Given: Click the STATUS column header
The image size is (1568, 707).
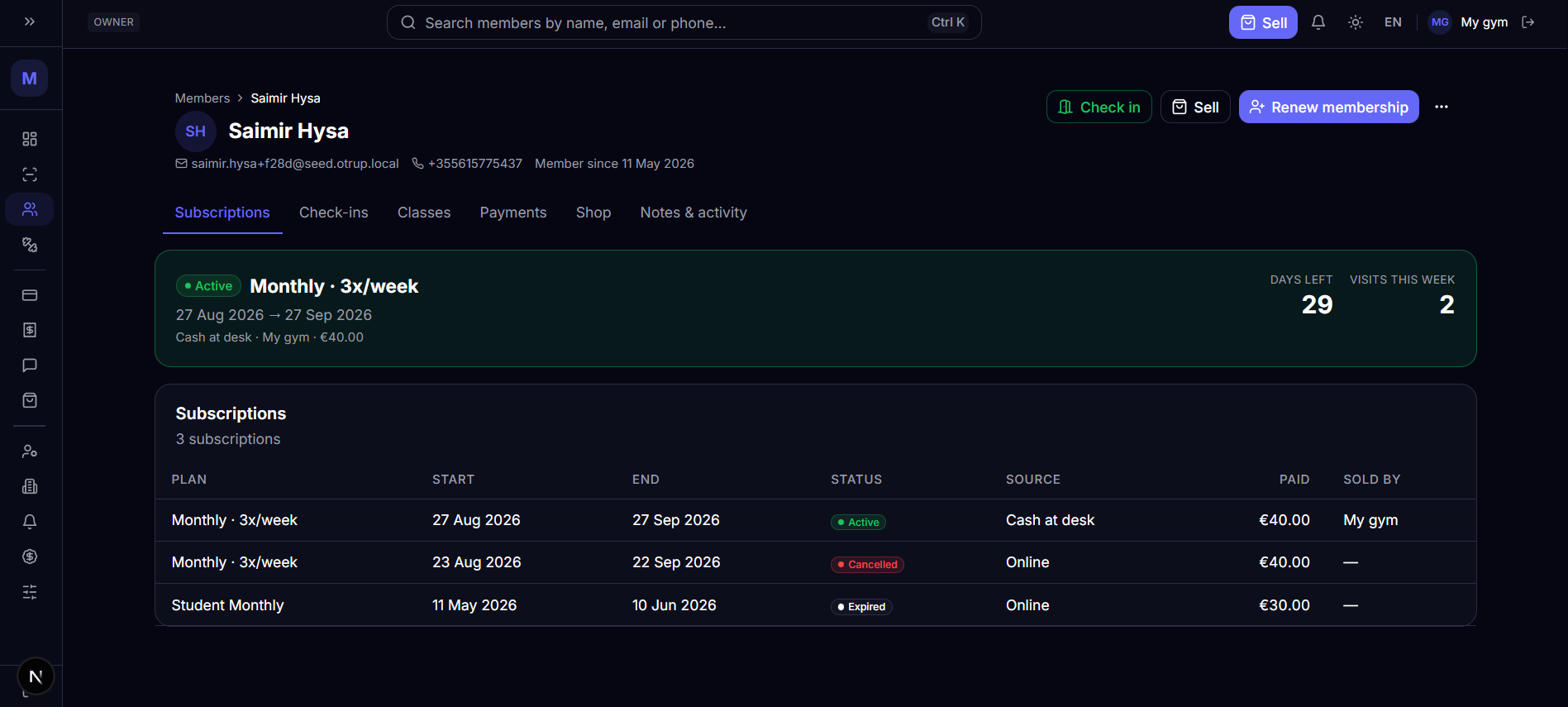Looking at the screenshot, I should 856,480.
